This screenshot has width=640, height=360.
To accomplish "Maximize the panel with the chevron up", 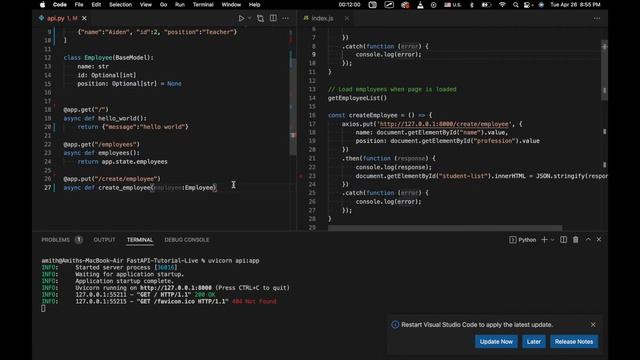I will pos(588,240).
